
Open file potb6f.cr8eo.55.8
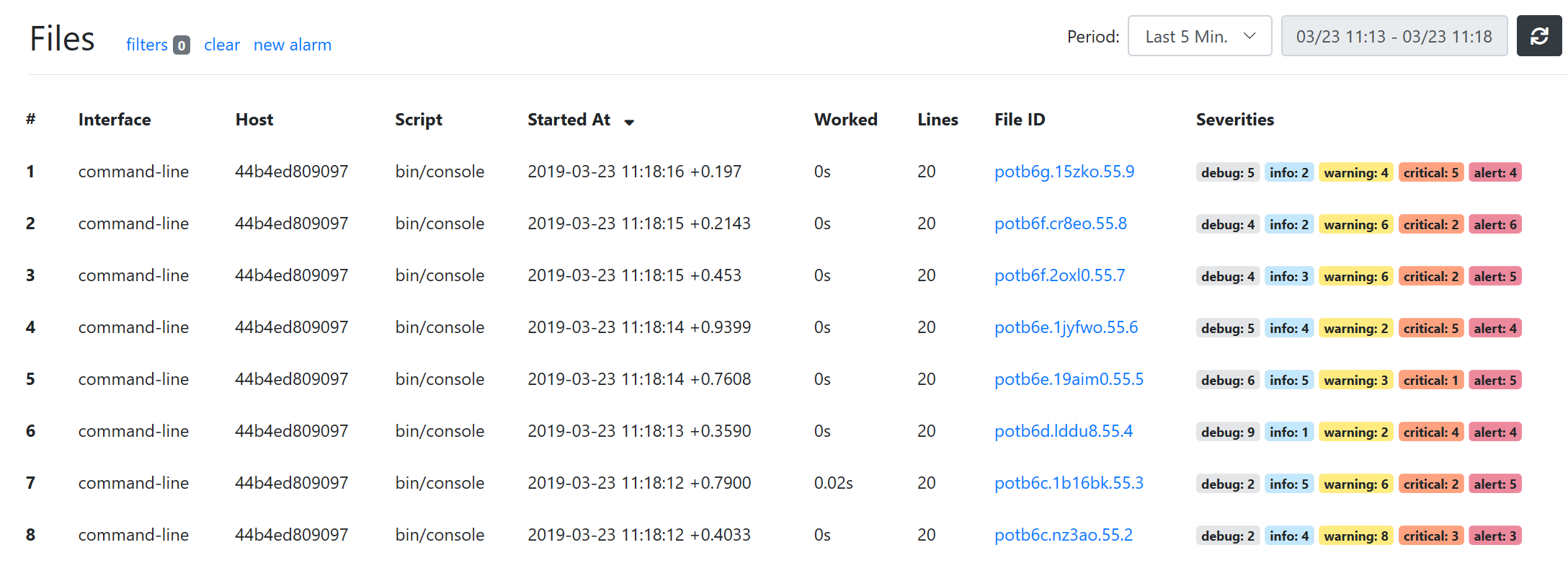tap(1060, 223)
